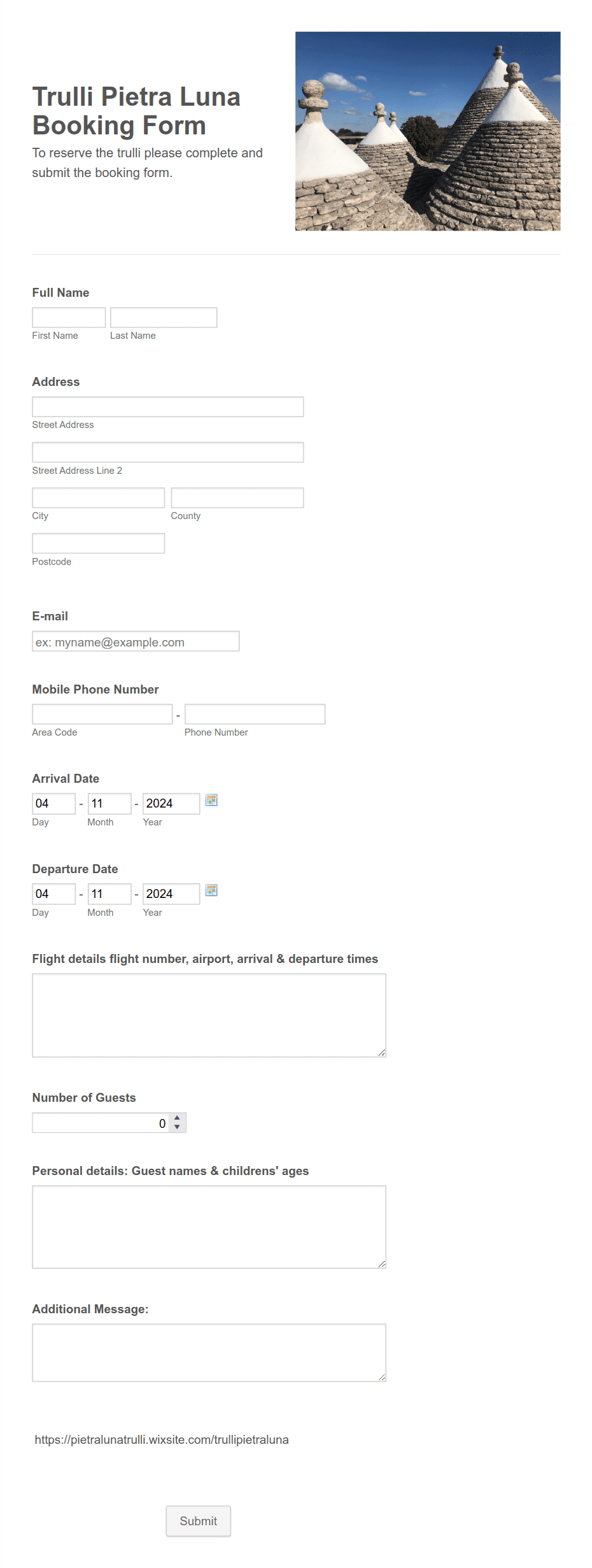Click the County input box

point(237,498)
